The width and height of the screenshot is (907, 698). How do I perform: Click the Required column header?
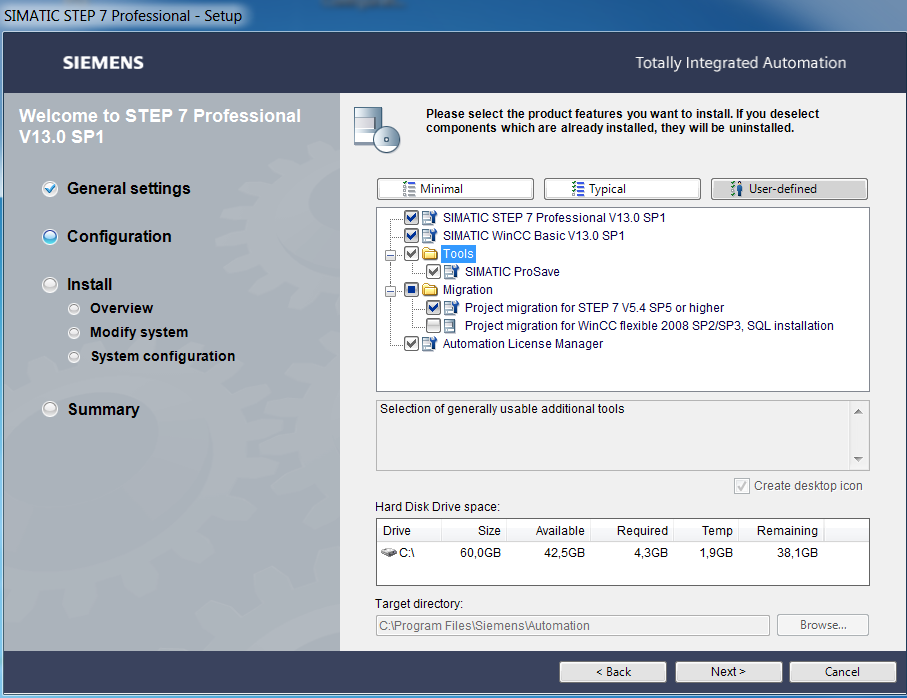(x=632, y=531)
